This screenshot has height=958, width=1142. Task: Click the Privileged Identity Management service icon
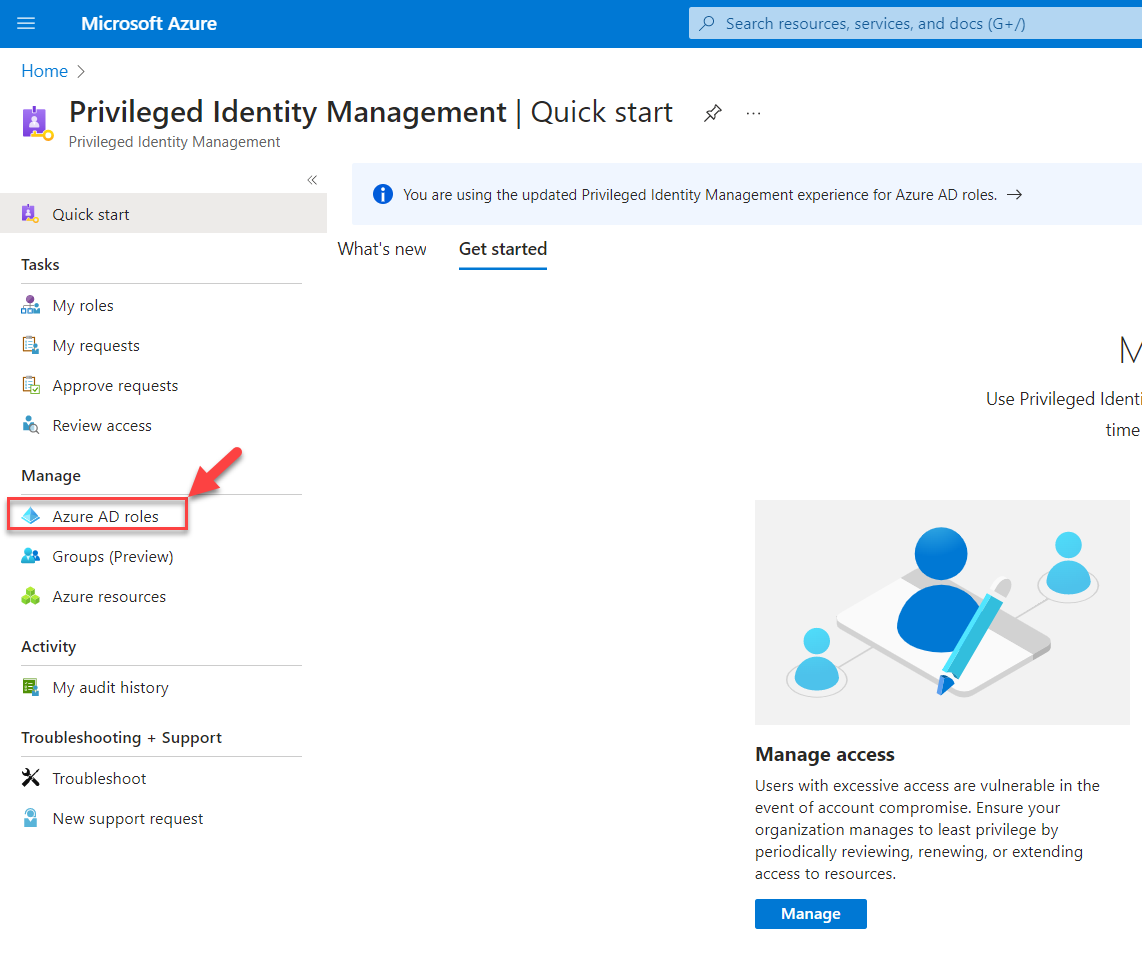coord(37,122)
